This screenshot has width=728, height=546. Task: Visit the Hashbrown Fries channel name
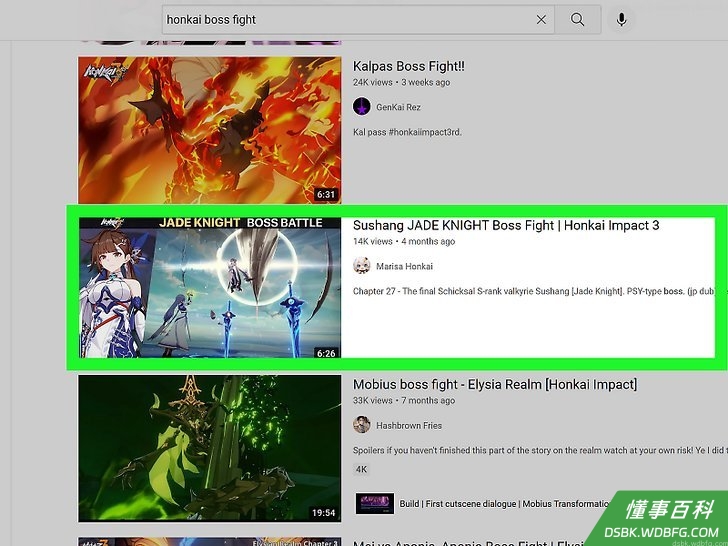point(409,425)
